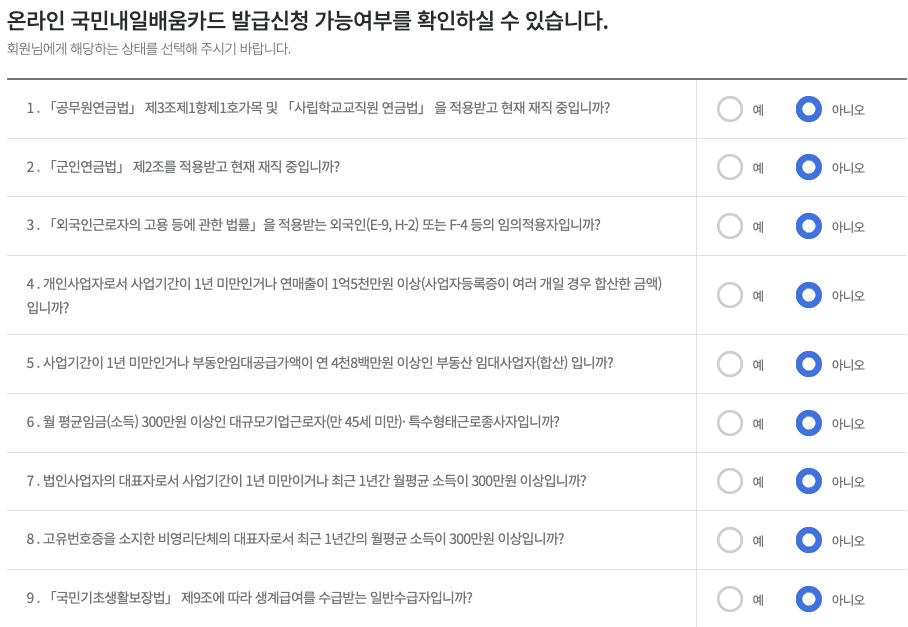This screenshot has height=627, width=908.
Task: Select 아니오 for question 8
Action: pyautogui.click(x=809, y=539)
